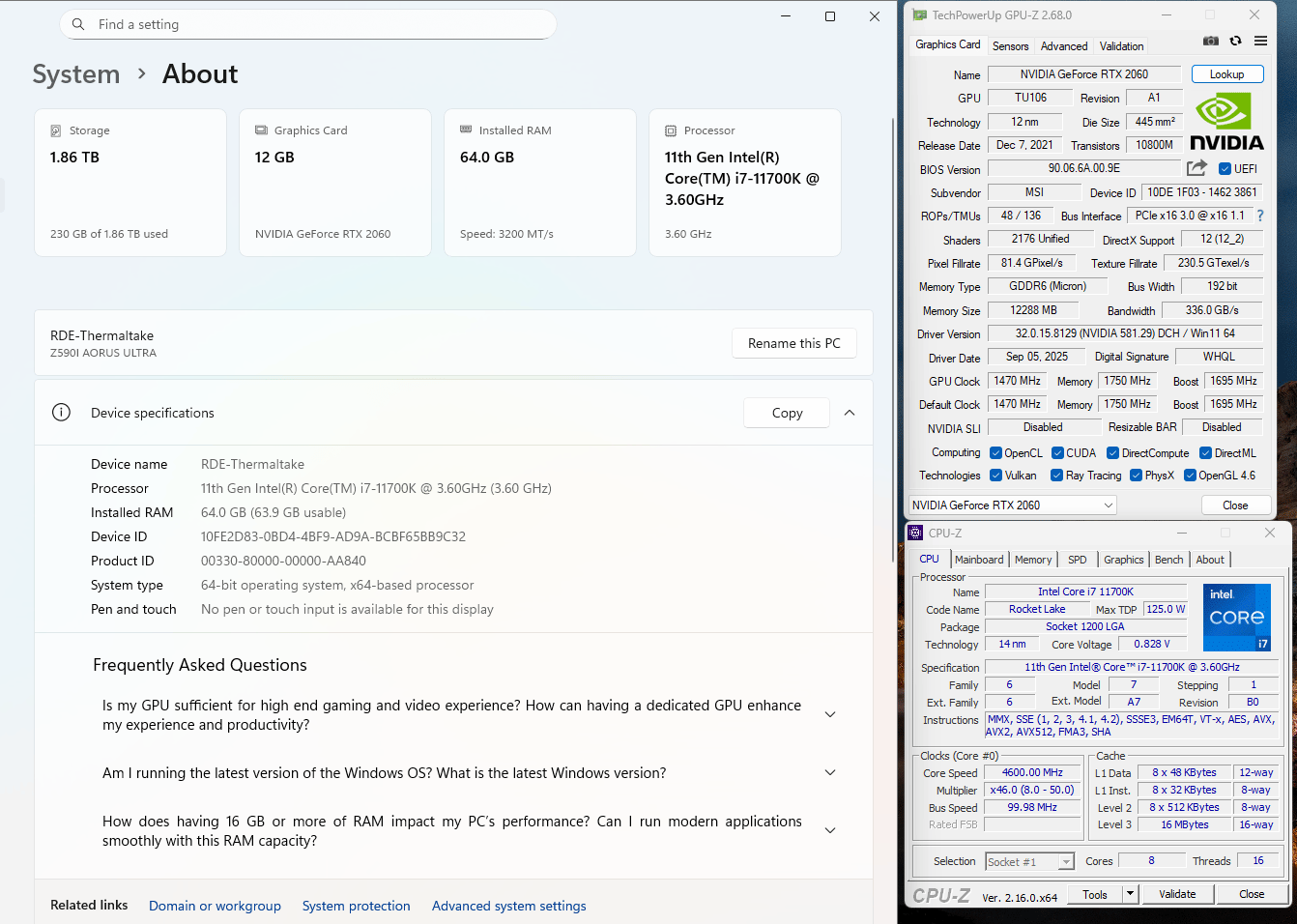Click the Core Speed value 4600.00 MHz
Viewport: 1297px width, 924px height.
pos(1032,772)
